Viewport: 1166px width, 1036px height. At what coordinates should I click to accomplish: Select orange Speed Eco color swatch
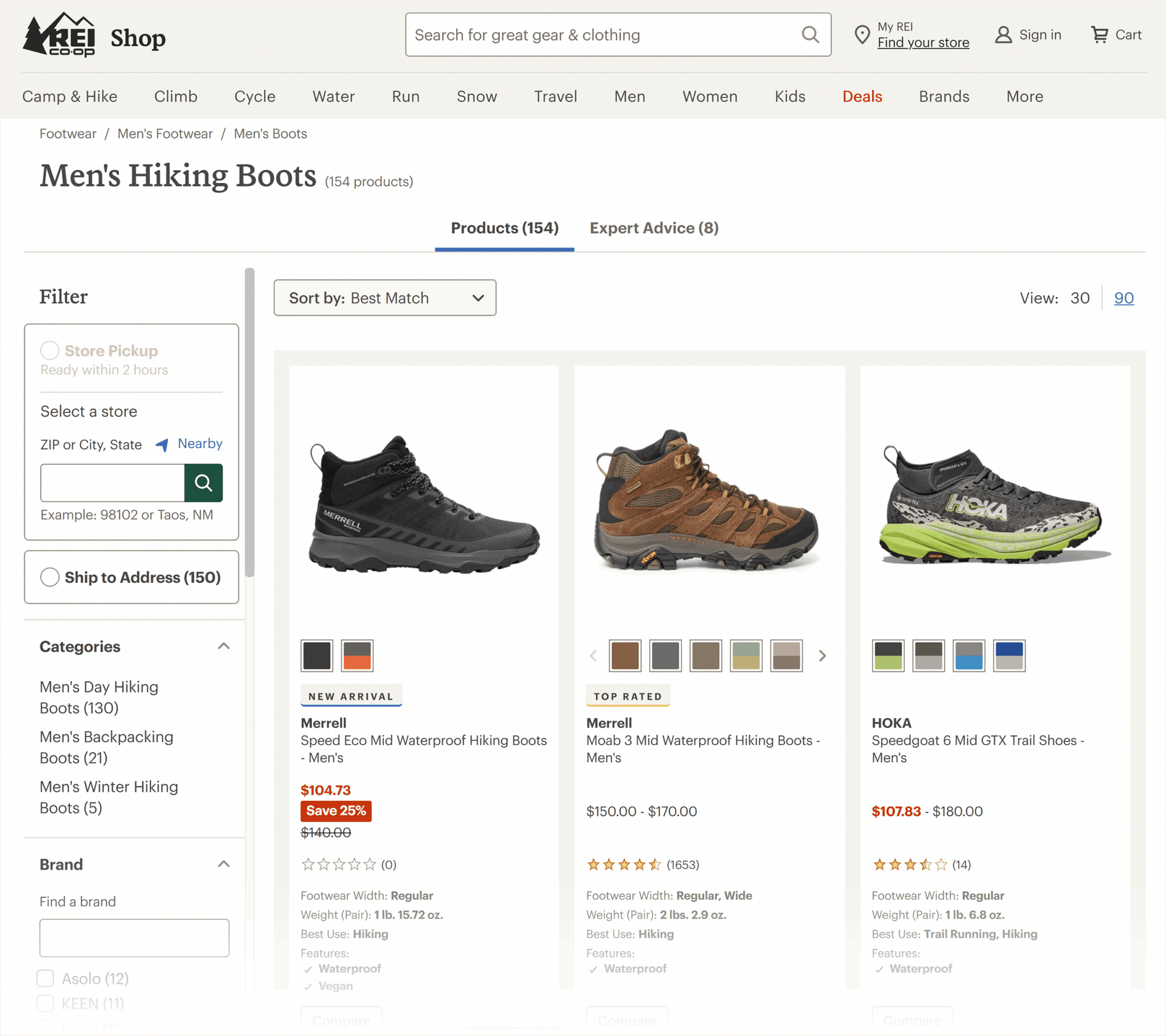click(x=356, y=656)
